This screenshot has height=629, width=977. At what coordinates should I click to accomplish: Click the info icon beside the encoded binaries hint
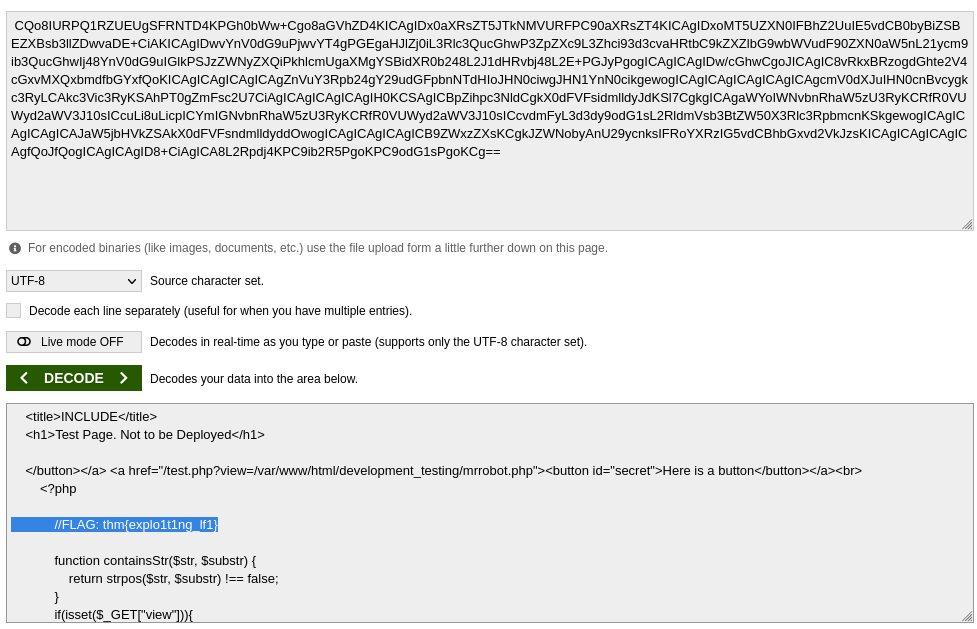pyautogui.click(x=15, y=248)
